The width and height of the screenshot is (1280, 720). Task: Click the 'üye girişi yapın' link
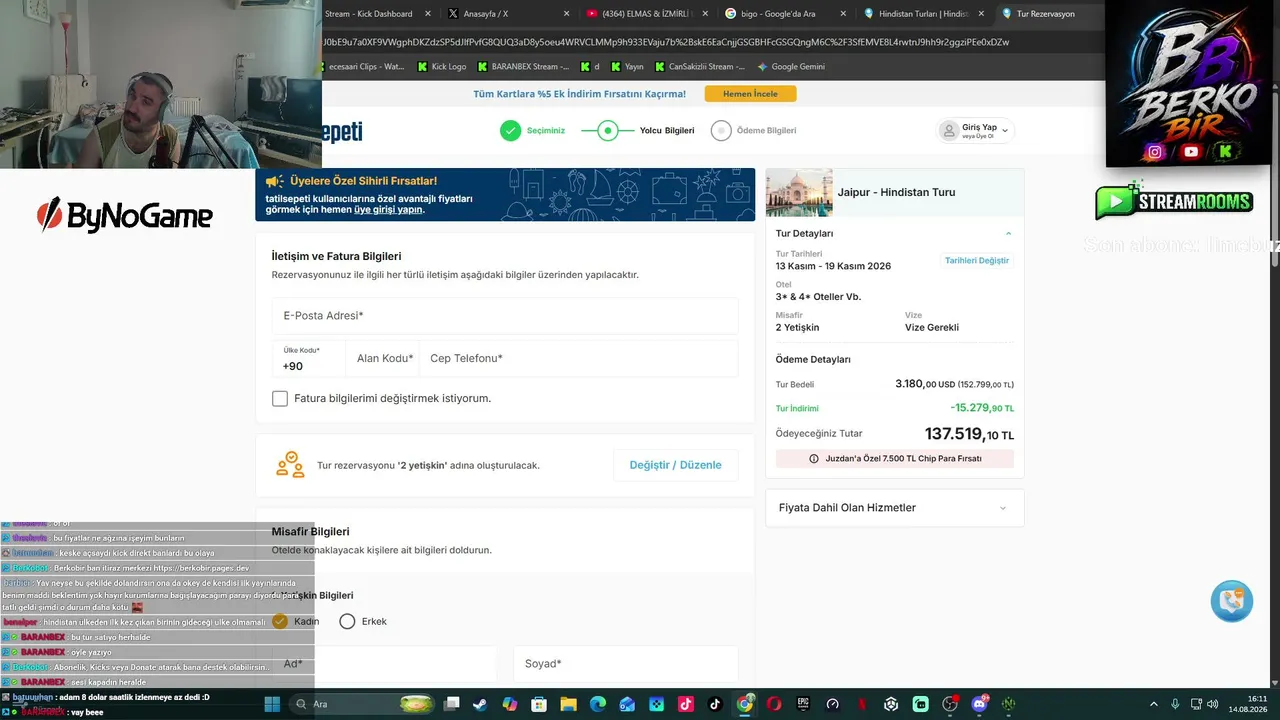(388, 210)
